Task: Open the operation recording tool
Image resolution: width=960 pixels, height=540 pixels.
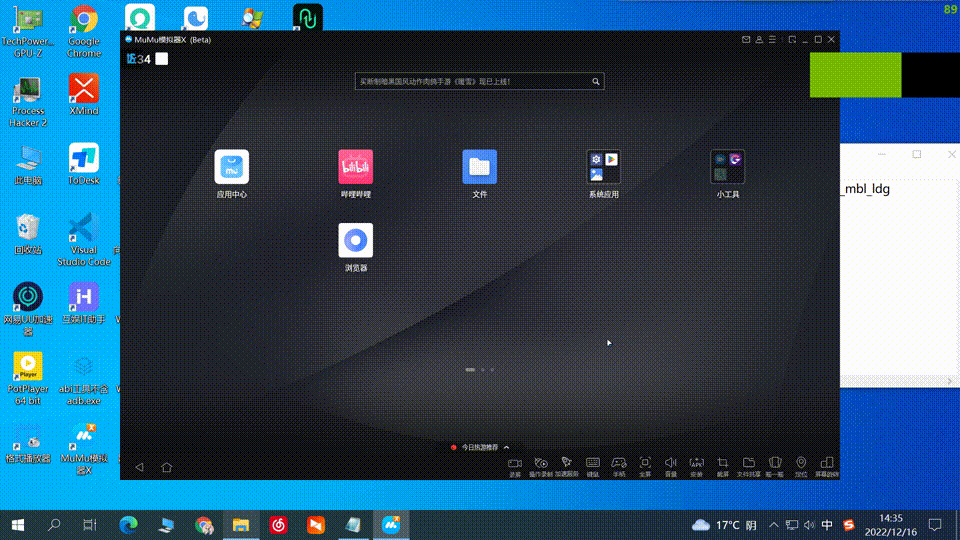Action: pyautogui.click(x=541, y=463)
